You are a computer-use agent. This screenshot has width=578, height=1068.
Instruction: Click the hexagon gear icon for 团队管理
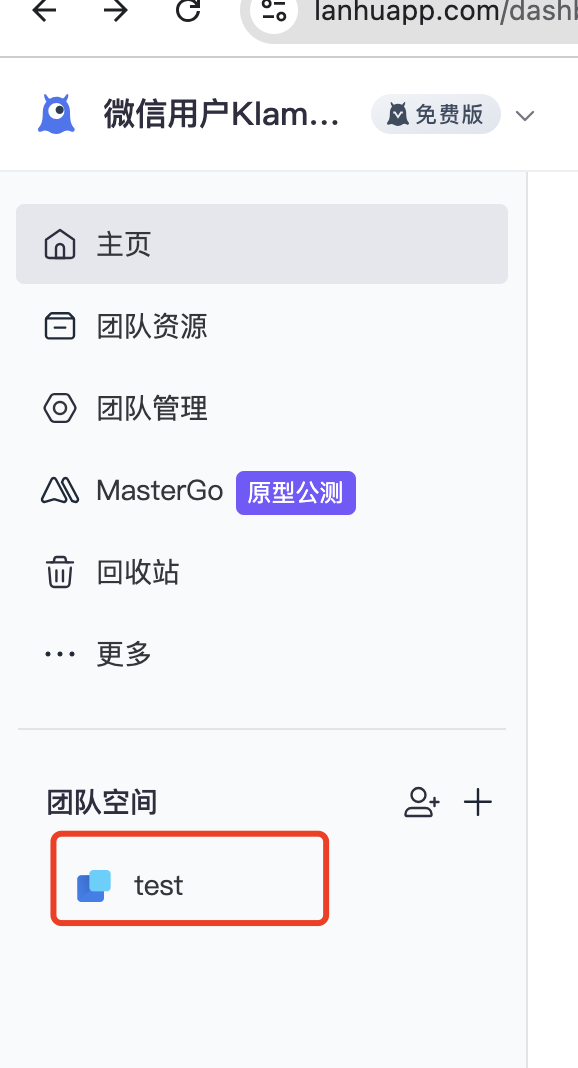point(60,408)
